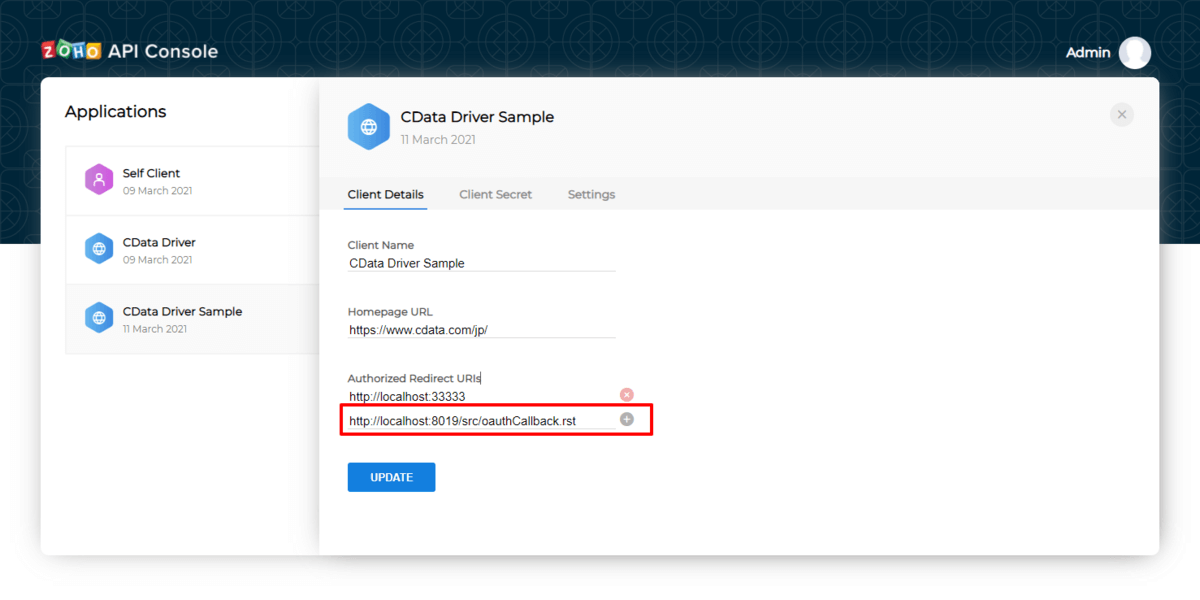
Task: Open the Client Secret tab
Action: click(x=496, y=194)
